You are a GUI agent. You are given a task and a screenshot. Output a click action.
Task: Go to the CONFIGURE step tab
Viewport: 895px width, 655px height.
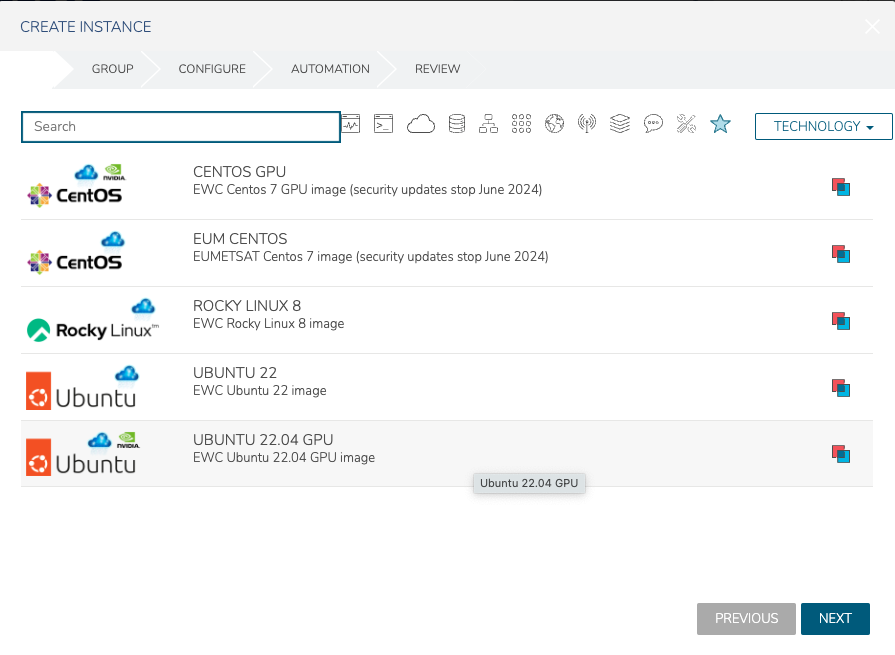(x=212, y=69)
